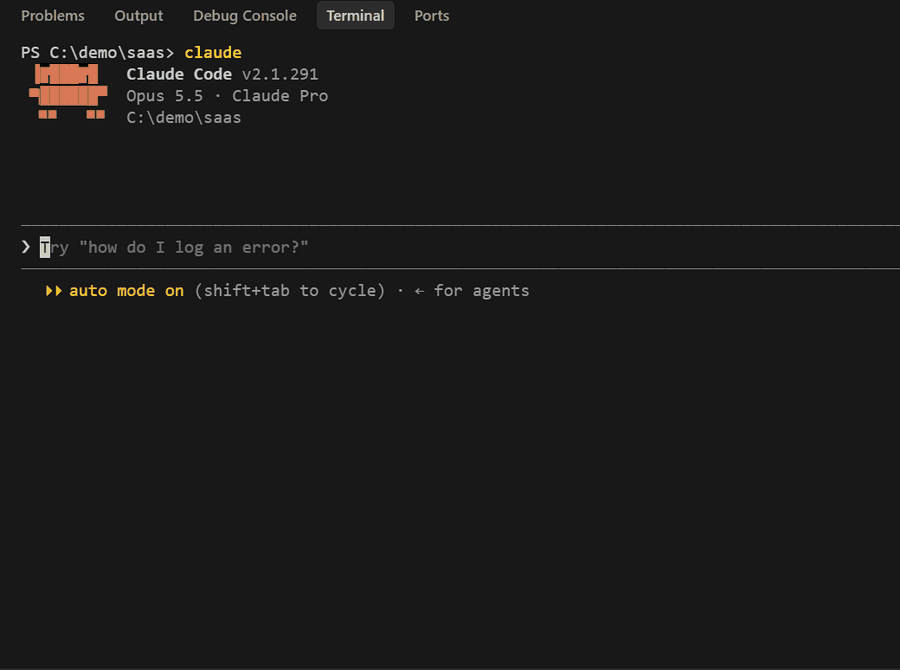The height and width of the screenshot is (670, 900).
Task: Focus the "how do I log an error?" prompt input
Action: (460, 247)
